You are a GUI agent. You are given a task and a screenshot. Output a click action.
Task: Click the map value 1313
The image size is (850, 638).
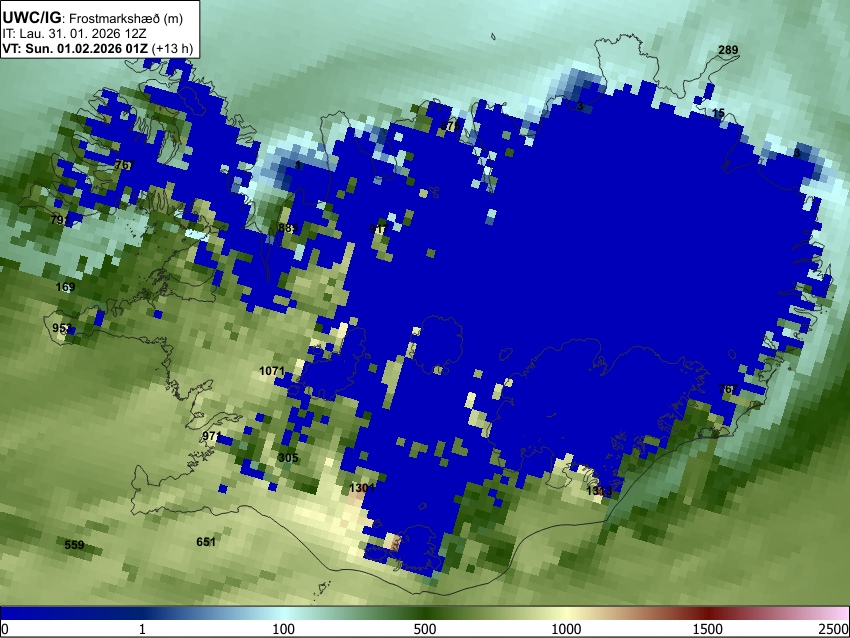(x=599, y=491)
